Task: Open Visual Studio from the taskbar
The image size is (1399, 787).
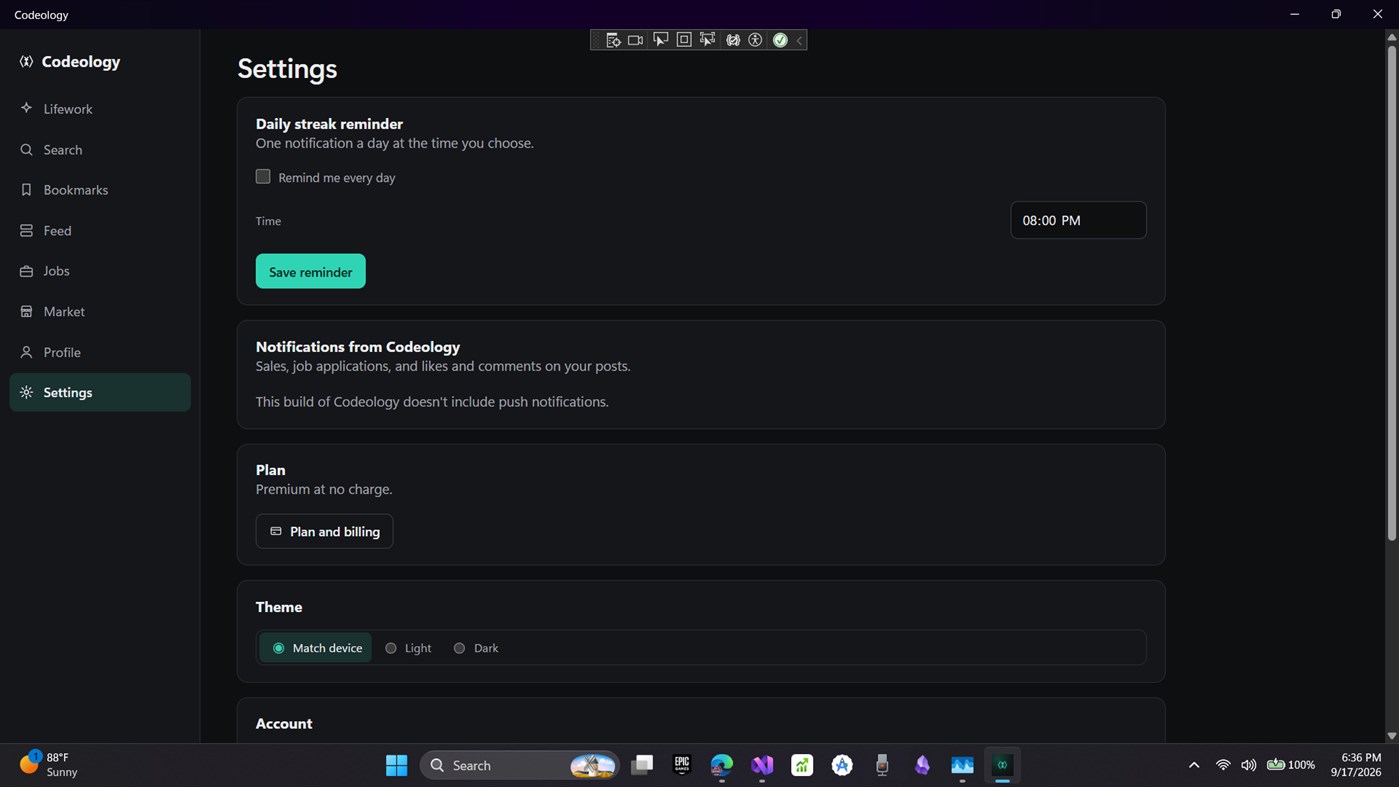Action: click(x=762, y=765)
